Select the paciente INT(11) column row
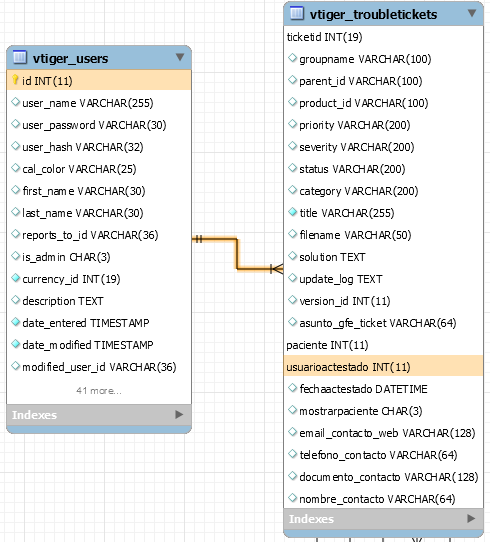 (x=383, y=345)
